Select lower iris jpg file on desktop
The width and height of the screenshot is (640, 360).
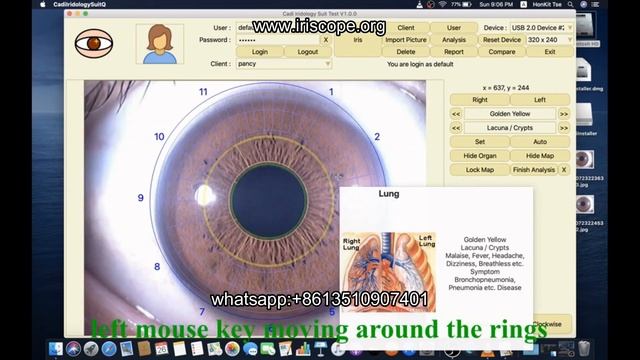584,204
